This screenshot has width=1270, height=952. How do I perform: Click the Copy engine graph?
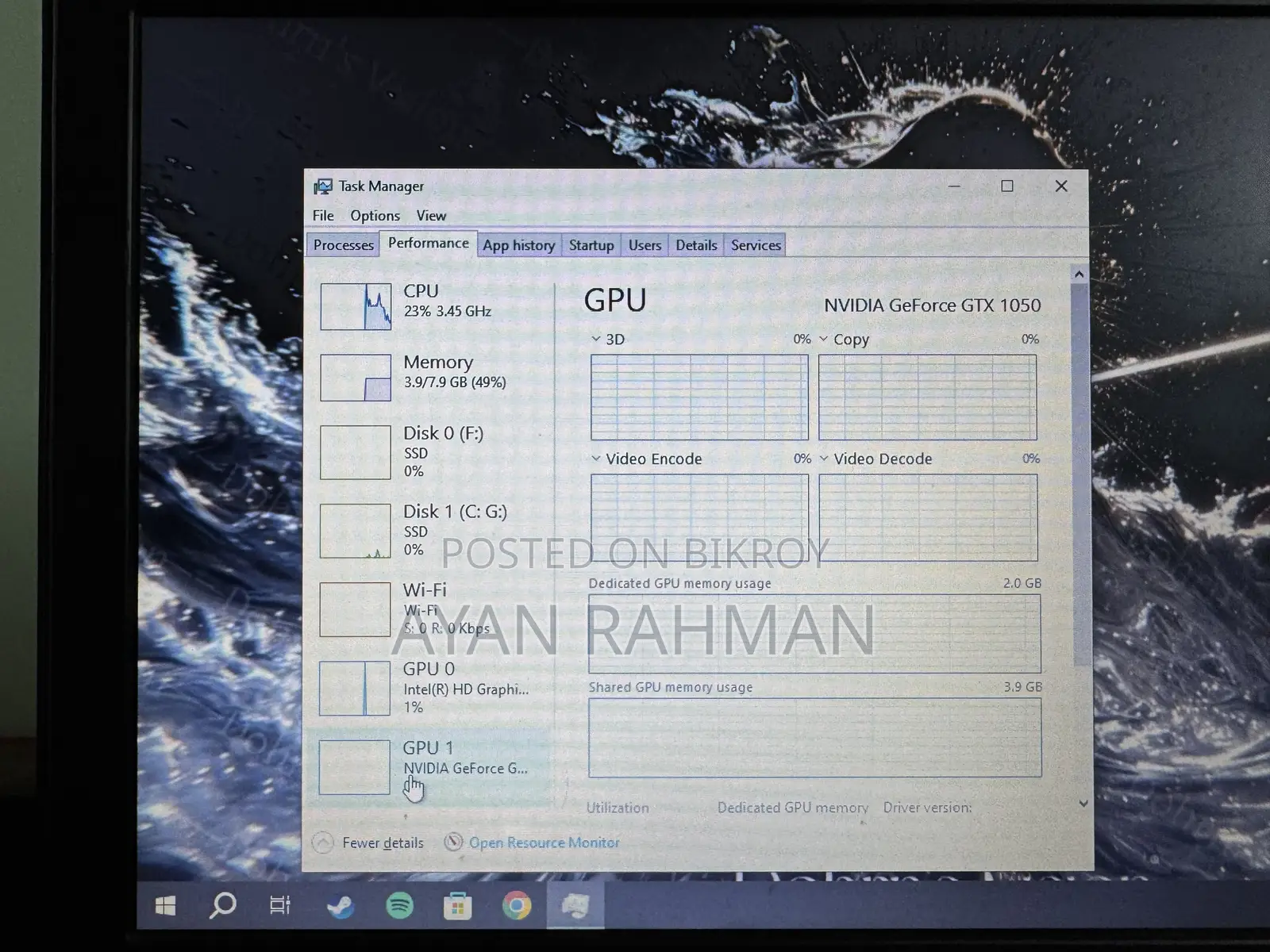coord(927,397)
